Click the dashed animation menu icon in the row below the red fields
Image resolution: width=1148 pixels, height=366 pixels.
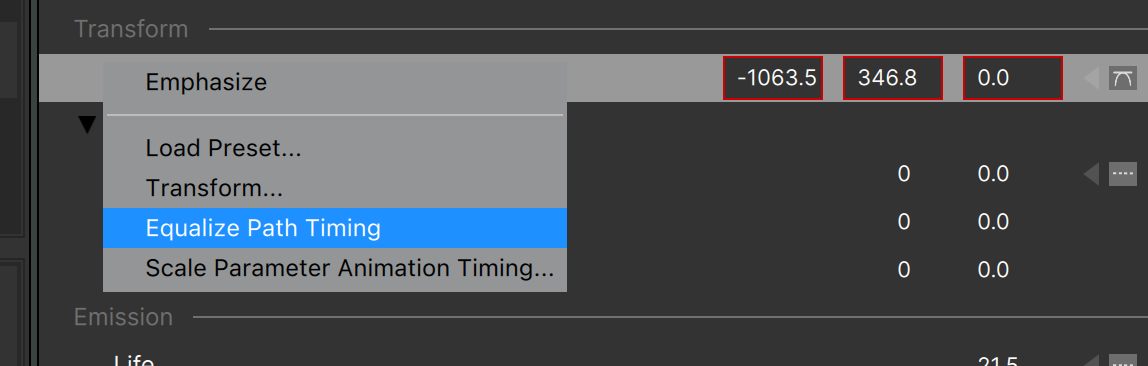click(1122, 174)
